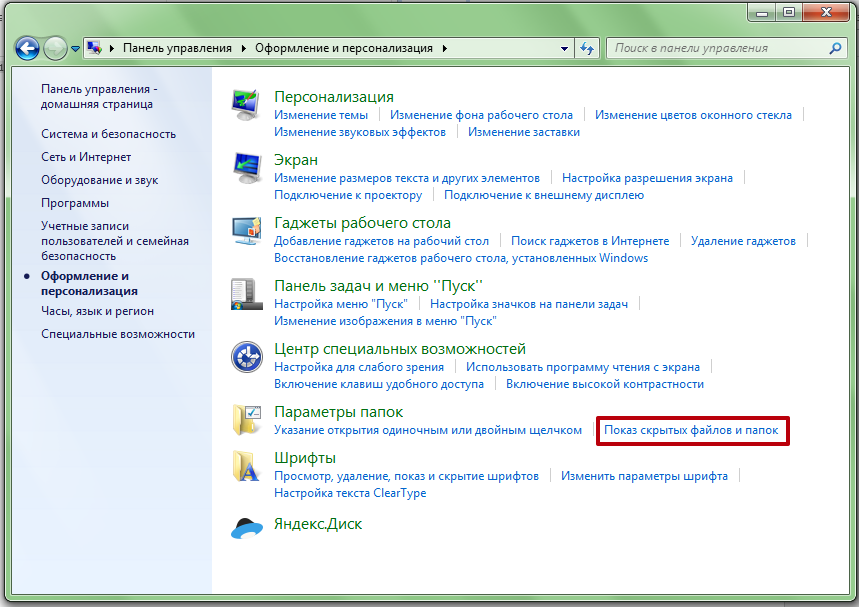The width and height of the screenshot is (859, 607).
Task: Click Удаление гаджетов link
Action: coord(743,241)
